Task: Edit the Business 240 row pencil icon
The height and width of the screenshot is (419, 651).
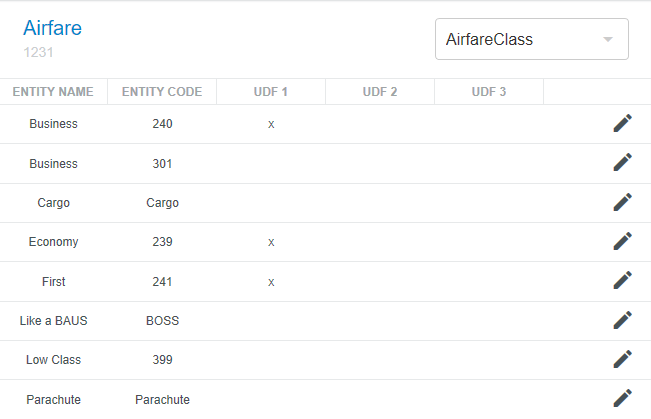Action: tap(622, 123)
